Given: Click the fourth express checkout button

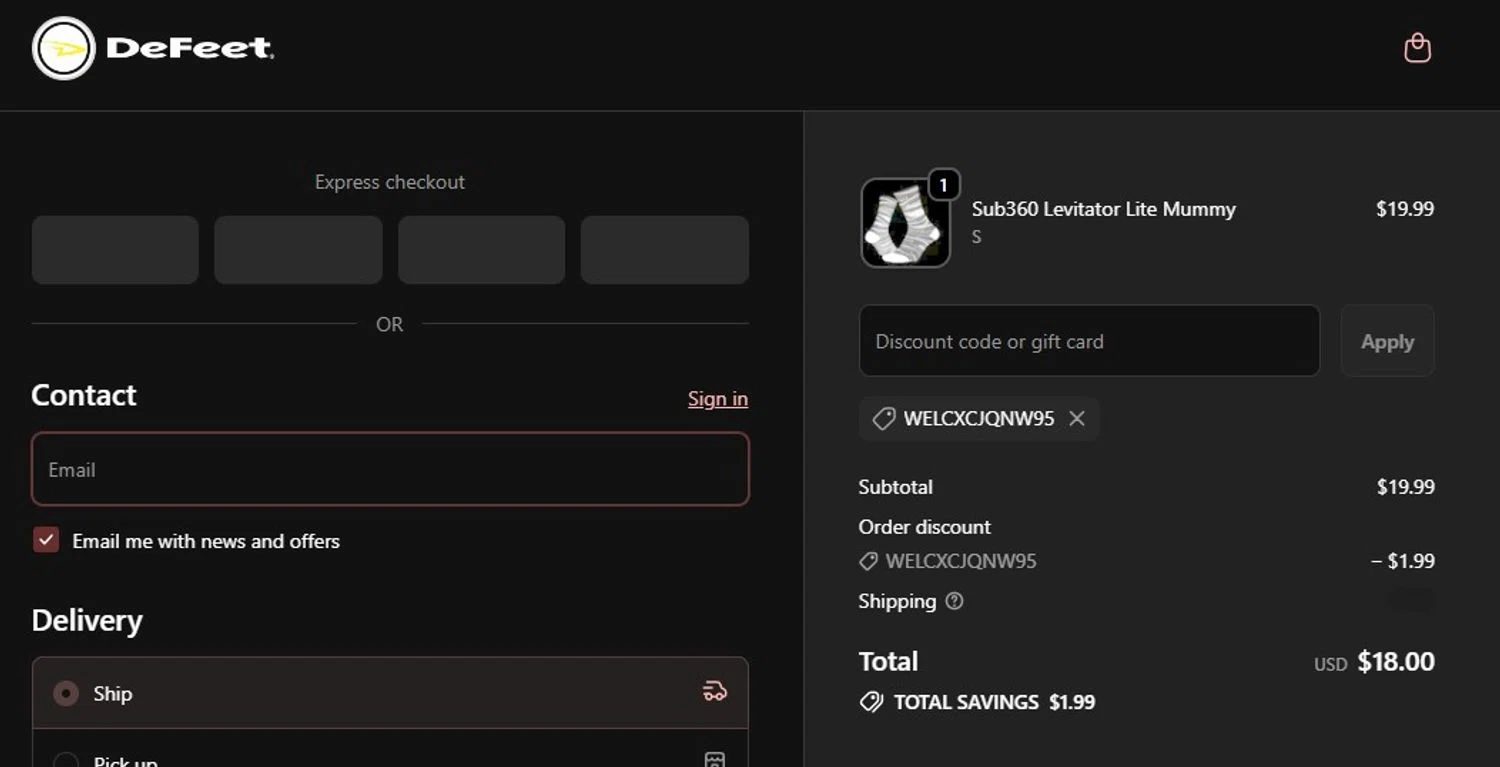Looking at the screenshot, I should [x=665, y=250].
